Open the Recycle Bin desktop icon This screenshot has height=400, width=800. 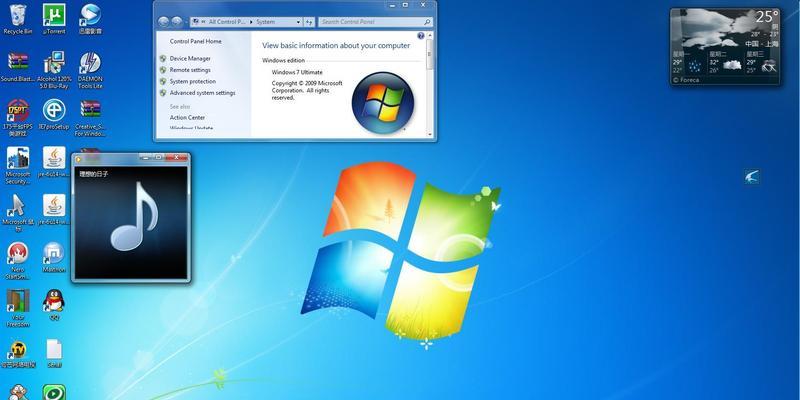(18, 19)
